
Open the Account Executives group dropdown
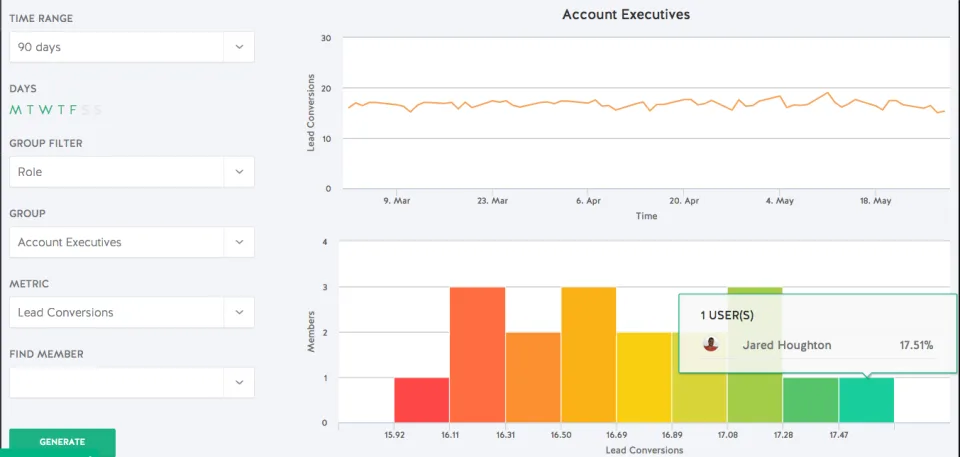[239, 242]
